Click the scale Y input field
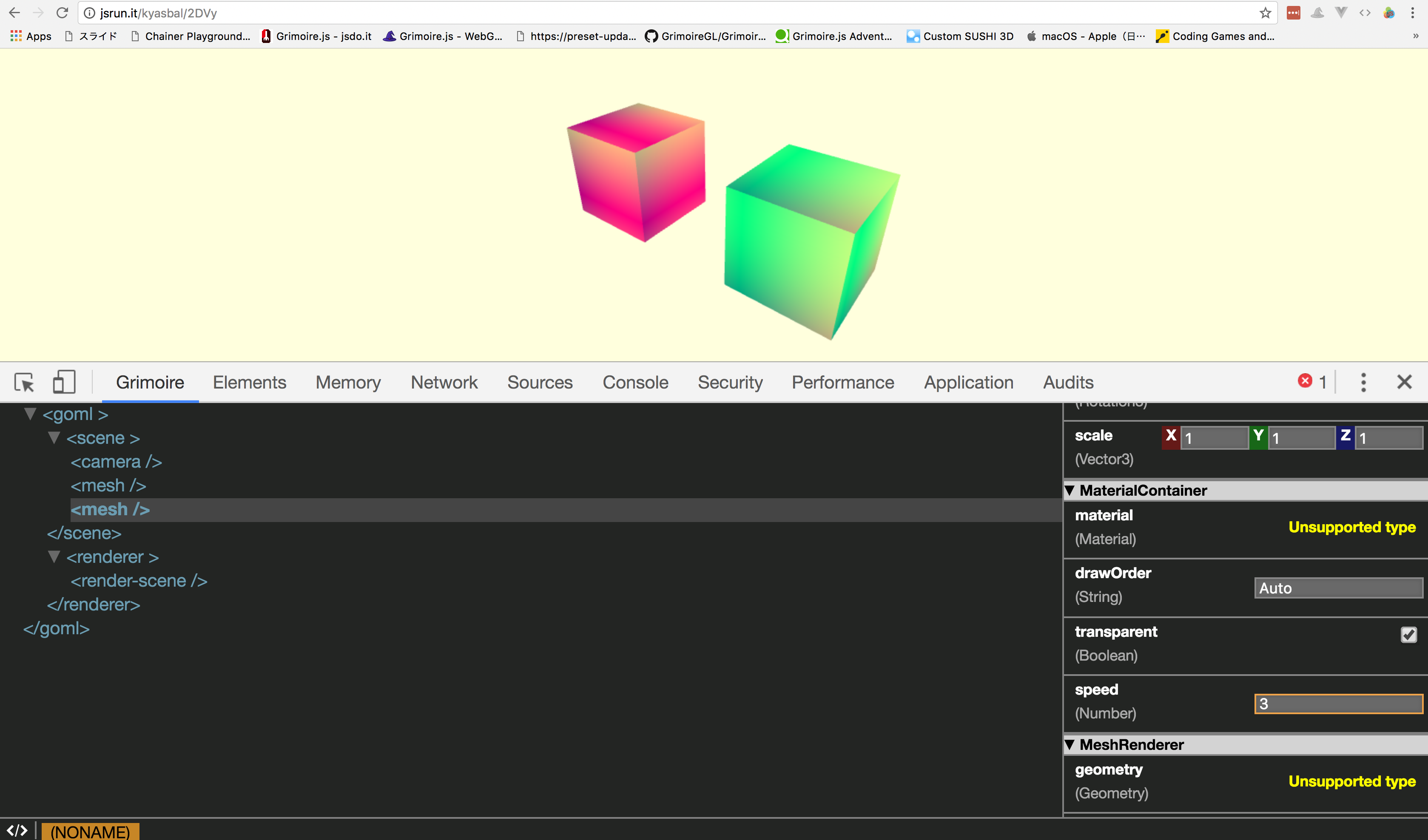Image resolution: width=1428 pixels, height=840 pixels. click(1301, 438)
